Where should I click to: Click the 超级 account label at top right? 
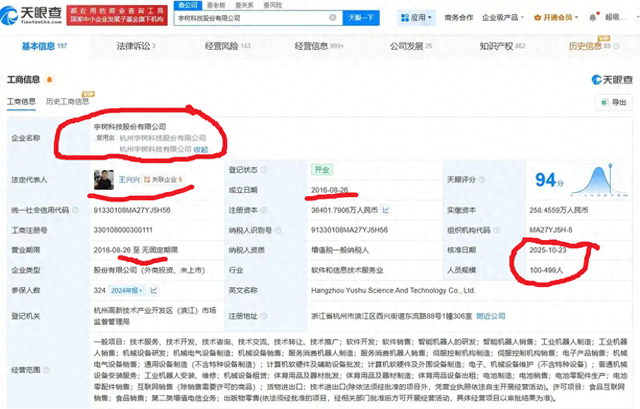pos(613,17)
